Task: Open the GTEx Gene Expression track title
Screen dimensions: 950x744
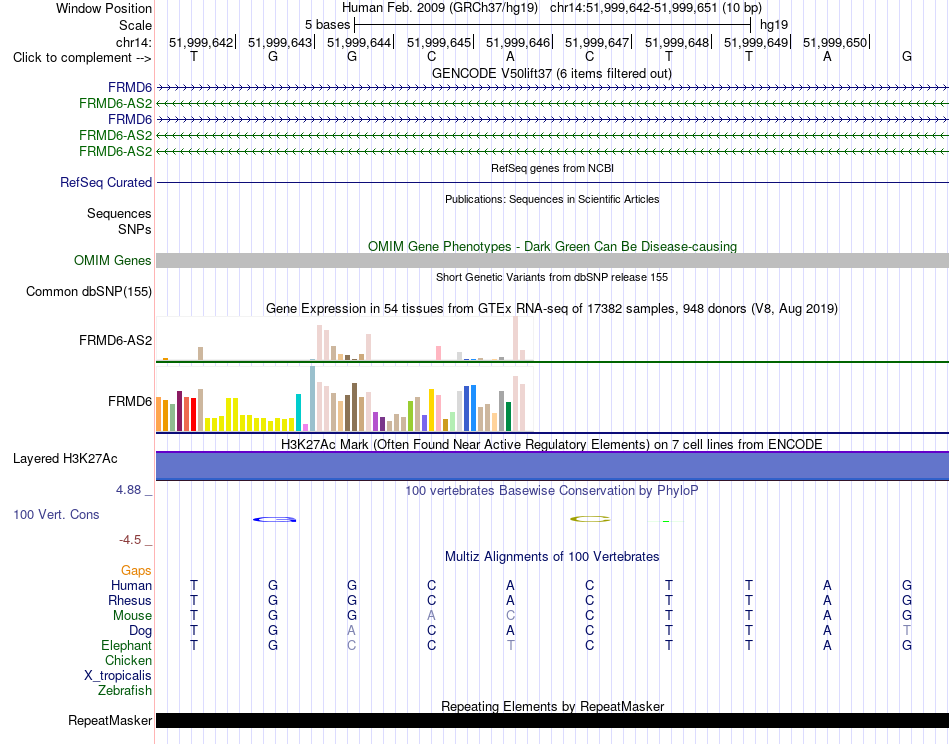Action: click(552, 308)
